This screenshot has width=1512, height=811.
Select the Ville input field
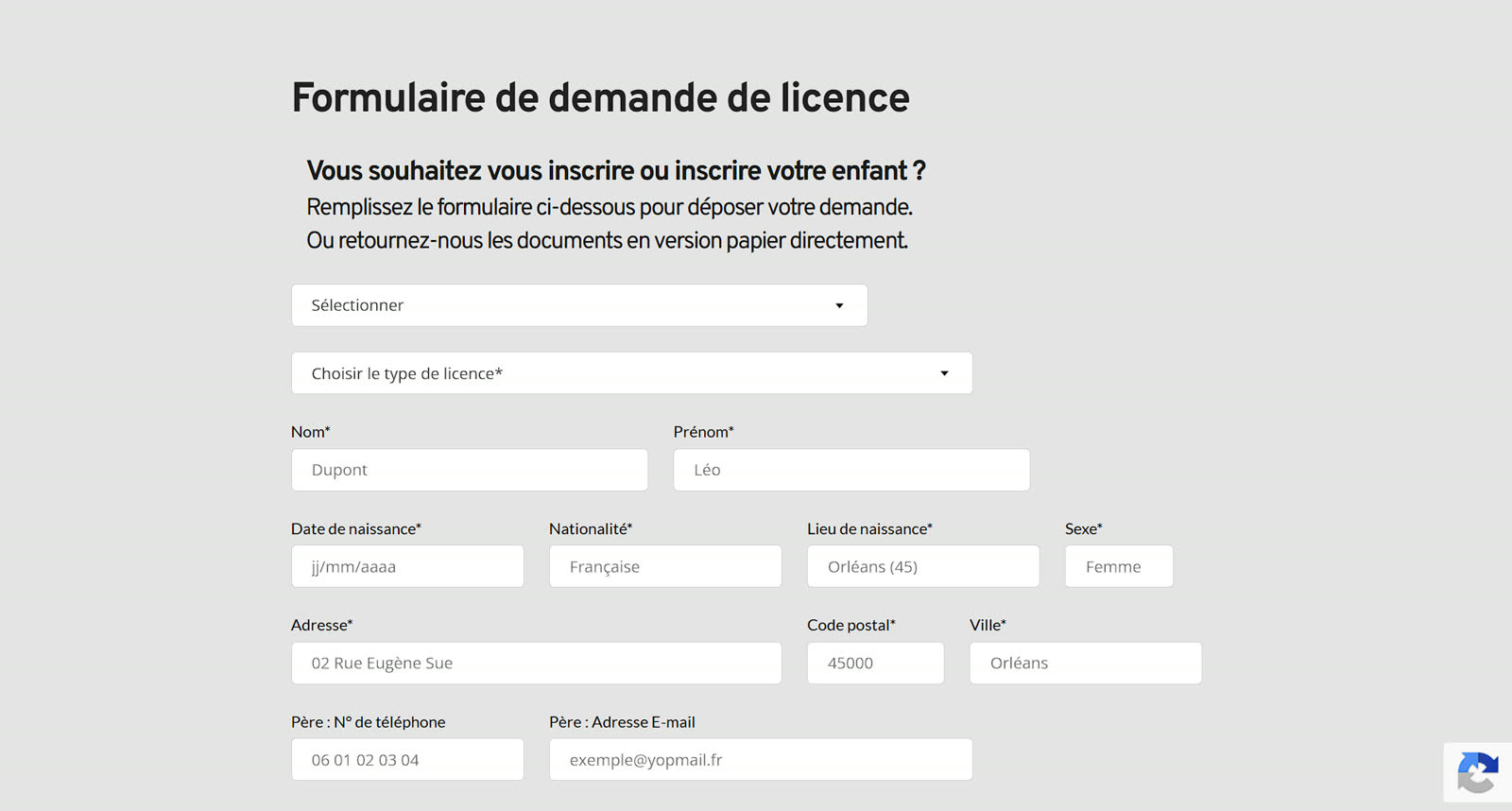(x=1086, y=663)
